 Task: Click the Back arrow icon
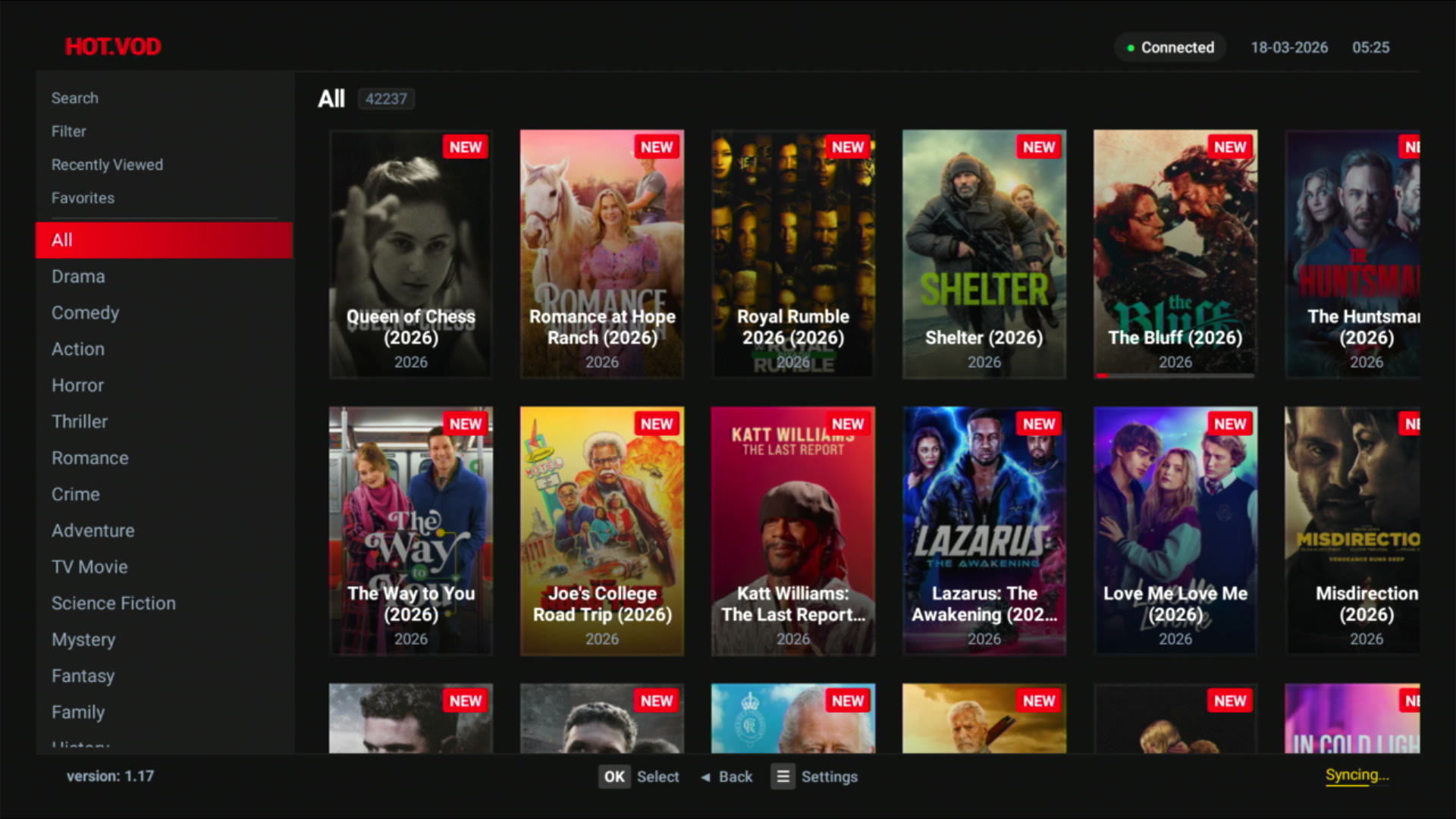(x=705, y=777)
